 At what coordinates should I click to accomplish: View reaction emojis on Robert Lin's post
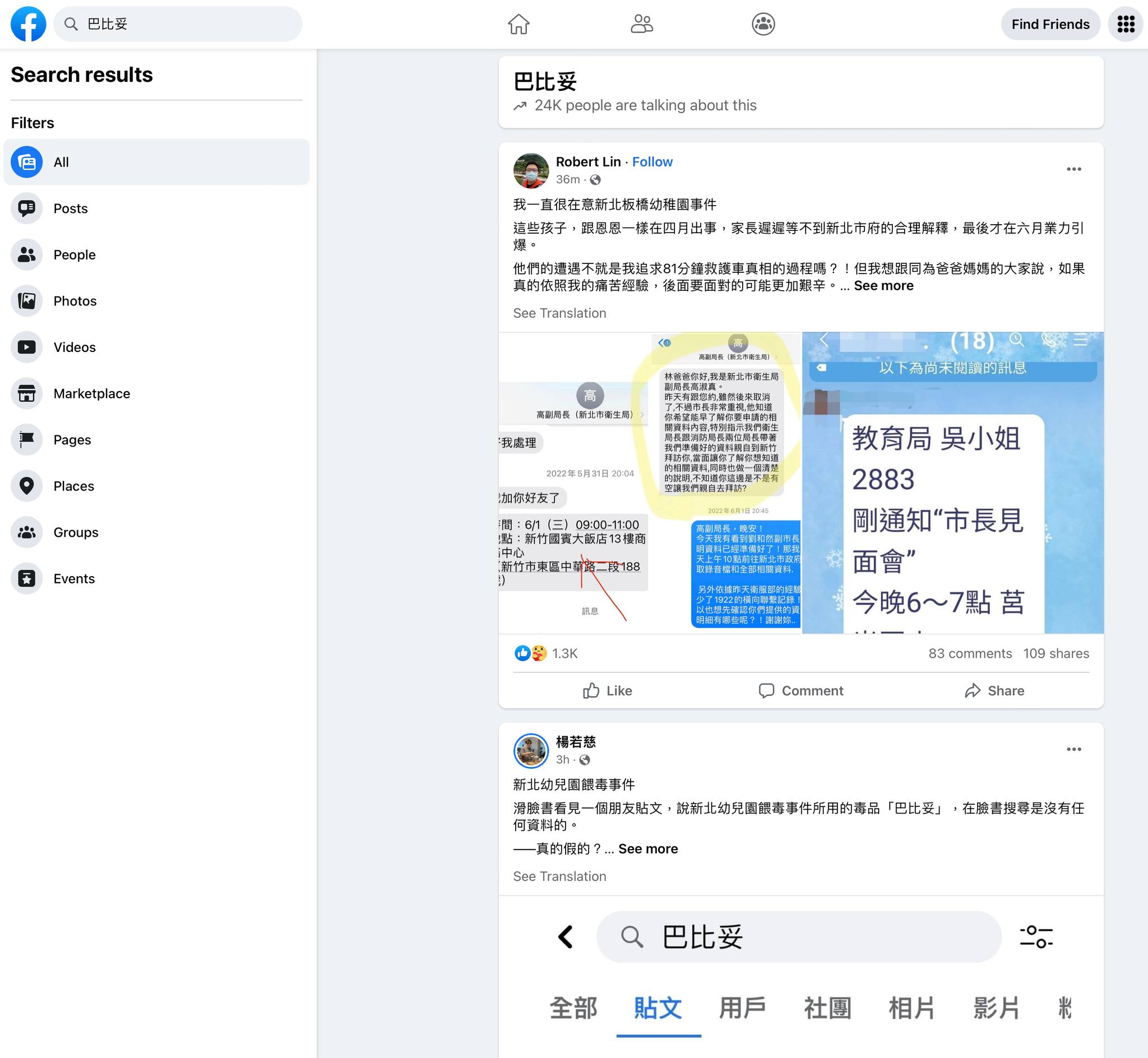[531, 653]
